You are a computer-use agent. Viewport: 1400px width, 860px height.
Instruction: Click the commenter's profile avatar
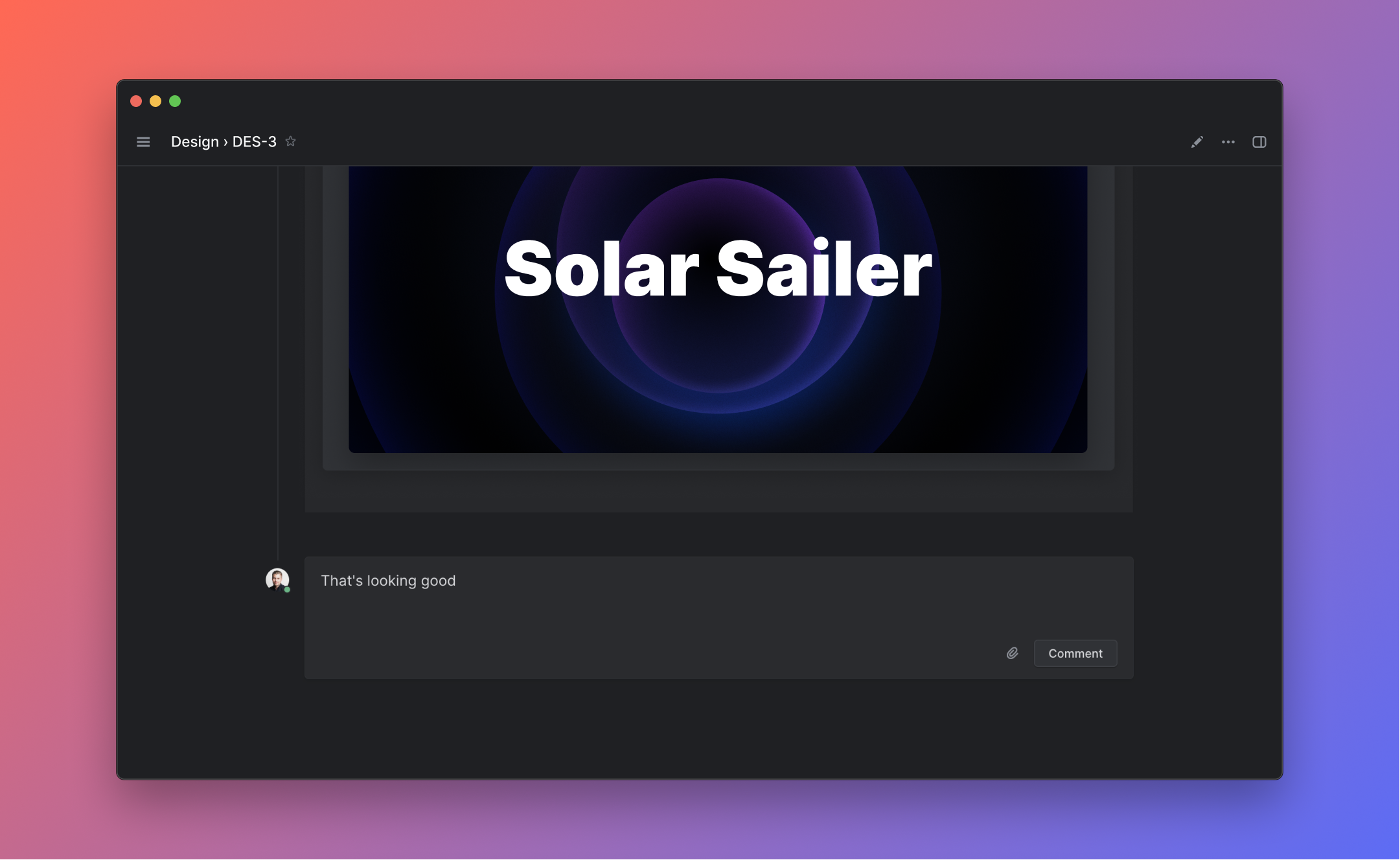coord(277,578)
